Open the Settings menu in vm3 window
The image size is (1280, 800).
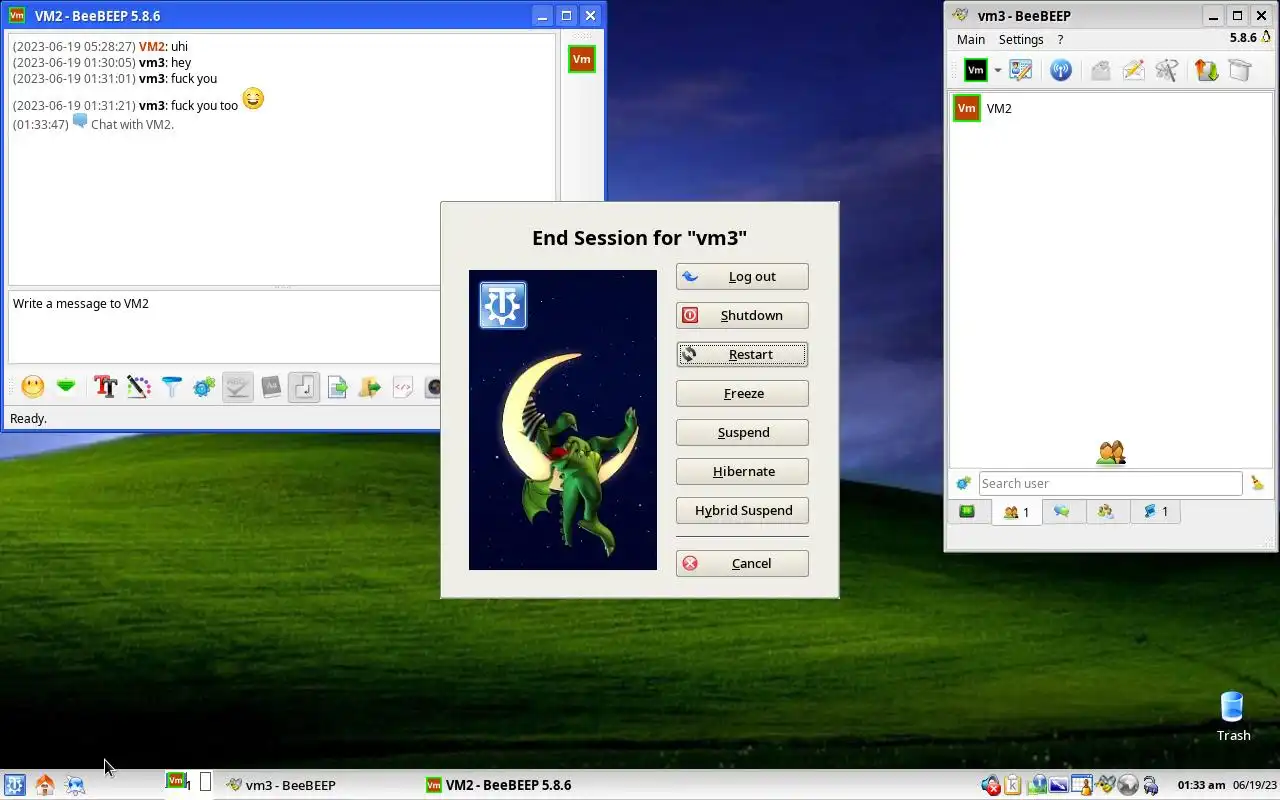point(1021,39)
